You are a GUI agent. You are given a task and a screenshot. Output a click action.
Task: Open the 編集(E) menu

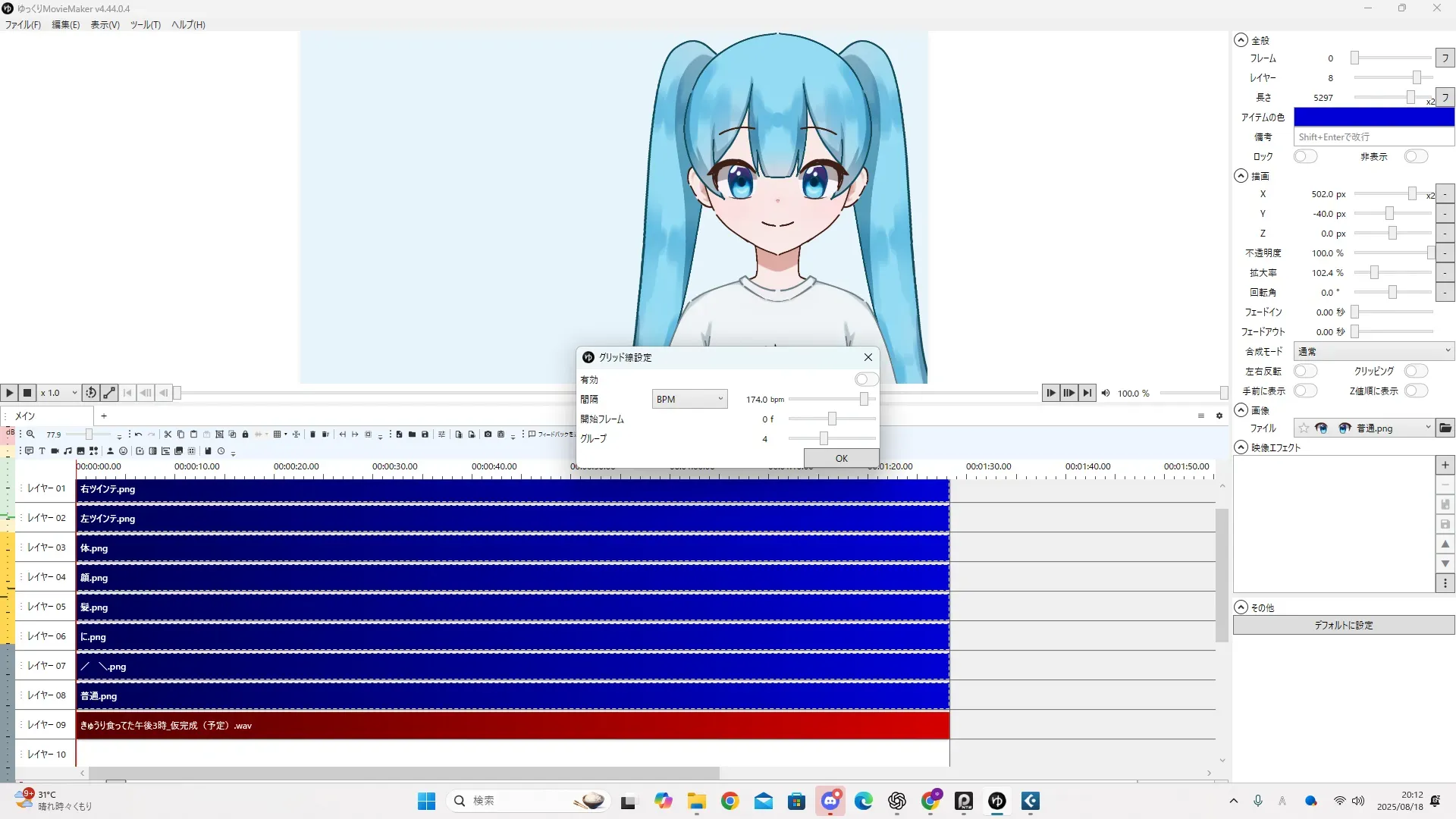click(x=65, y=25)
